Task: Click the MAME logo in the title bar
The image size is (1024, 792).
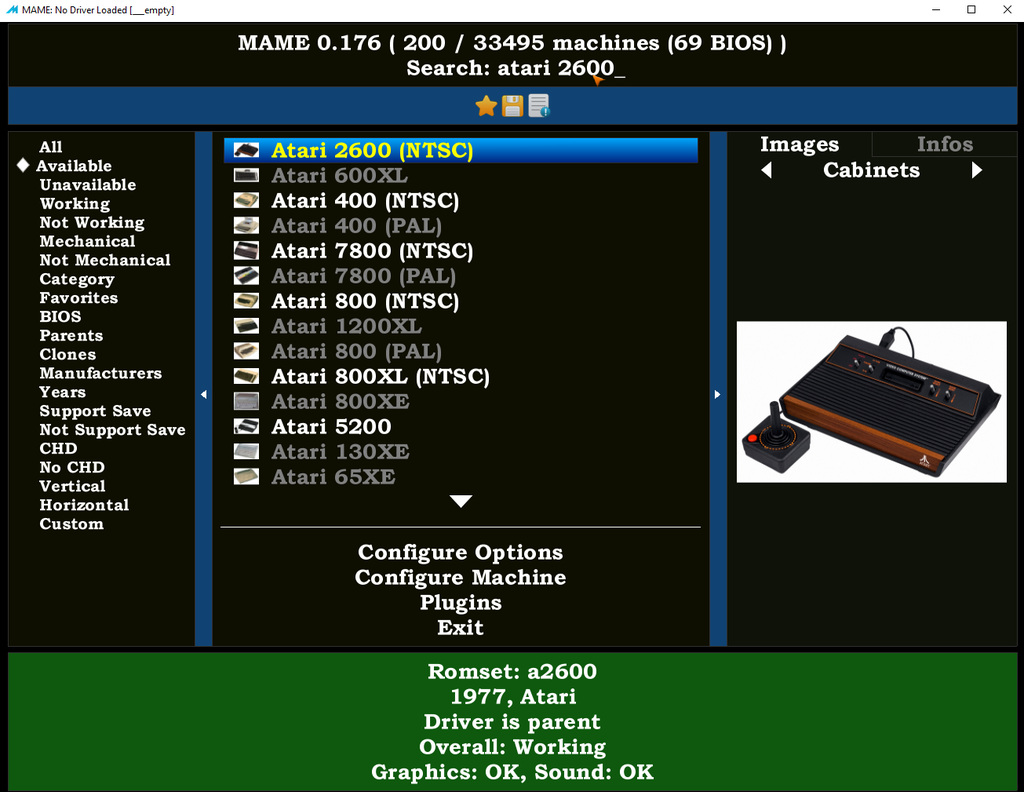Action: [x=12, y=10]
